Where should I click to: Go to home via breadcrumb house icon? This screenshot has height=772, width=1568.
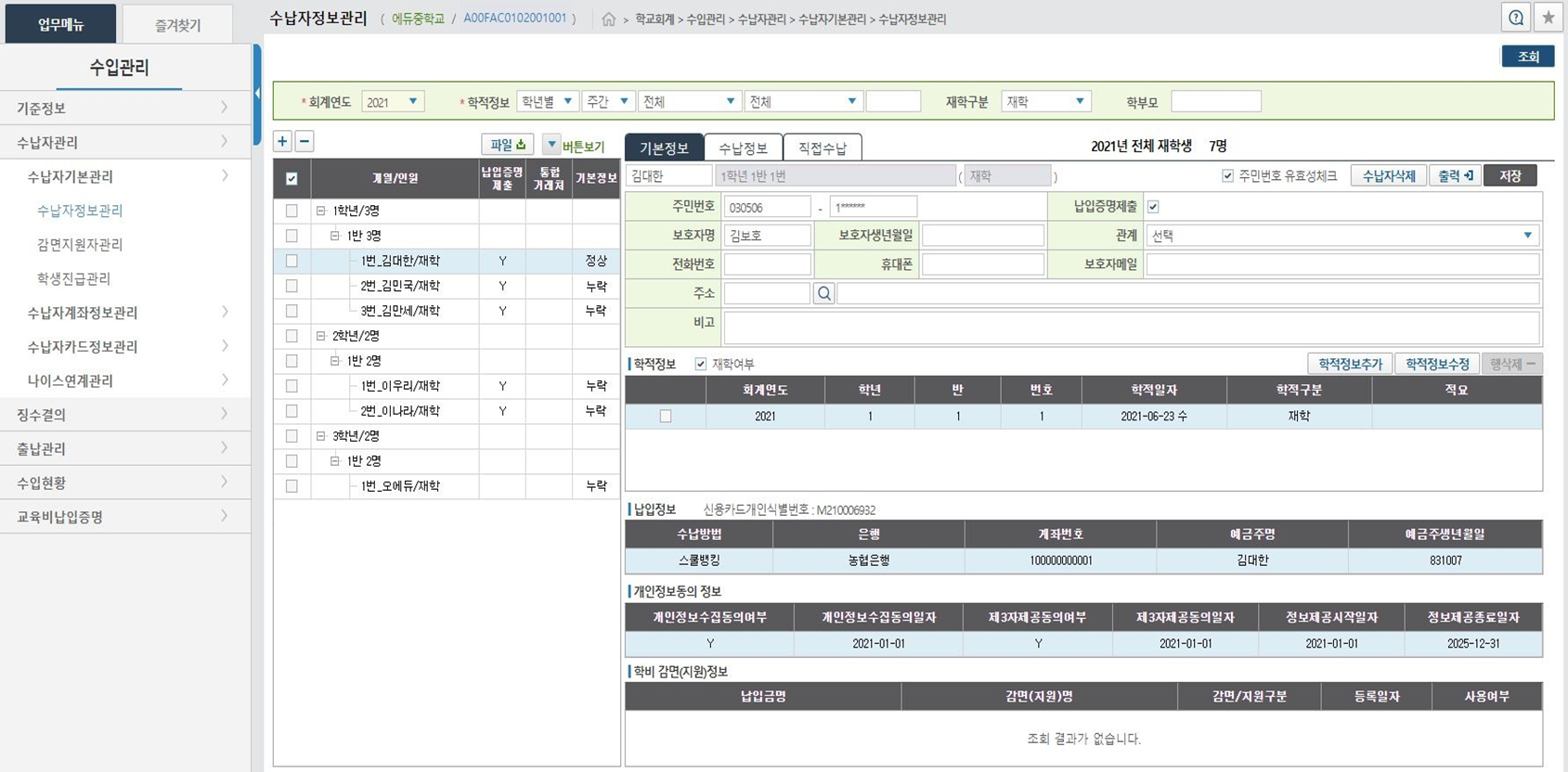[608, 19]
